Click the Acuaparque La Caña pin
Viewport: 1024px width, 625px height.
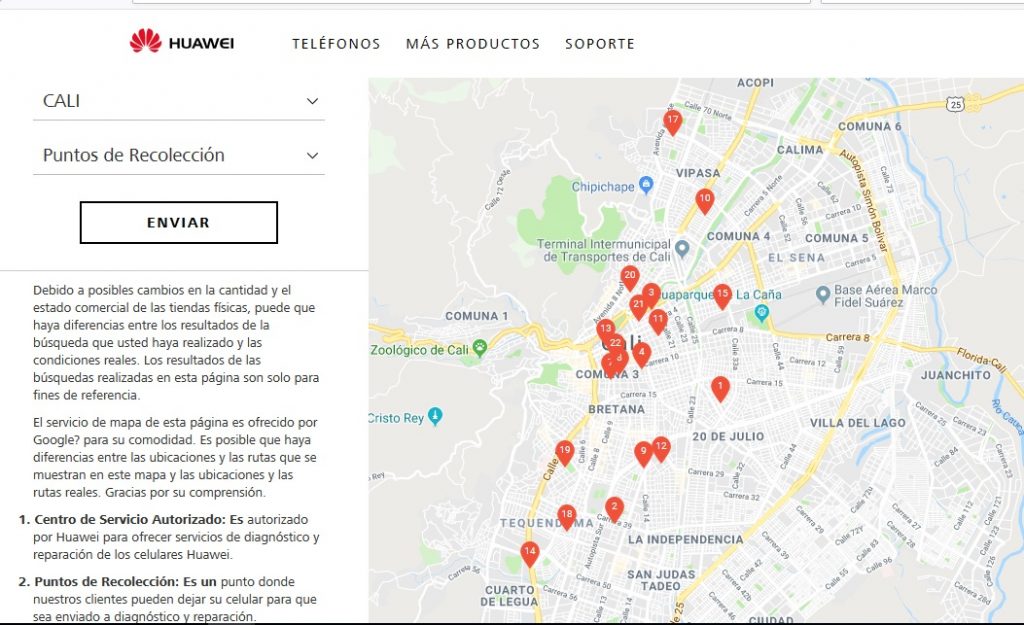pos(761,313)
